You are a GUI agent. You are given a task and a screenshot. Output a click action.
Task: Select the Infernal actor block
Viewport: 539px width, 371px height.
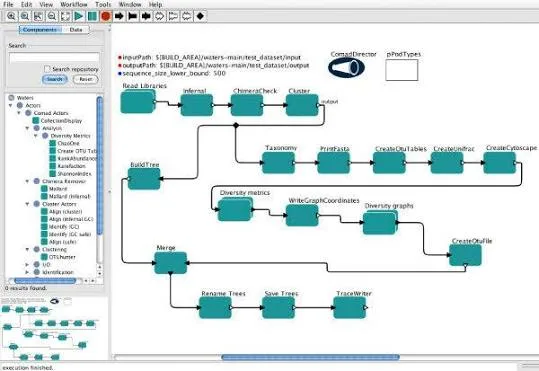tap(197, 105)
